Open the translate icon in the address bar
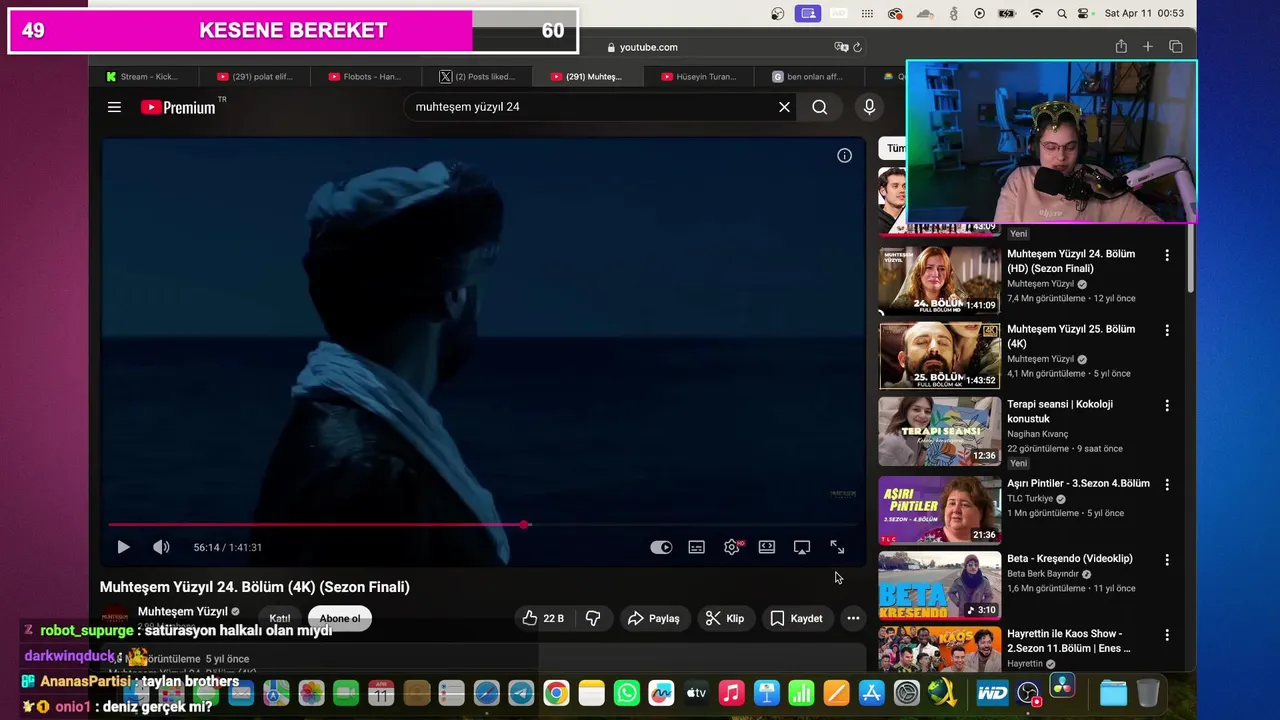Viewport: 1280px width, 720px height. coord(841,47)
